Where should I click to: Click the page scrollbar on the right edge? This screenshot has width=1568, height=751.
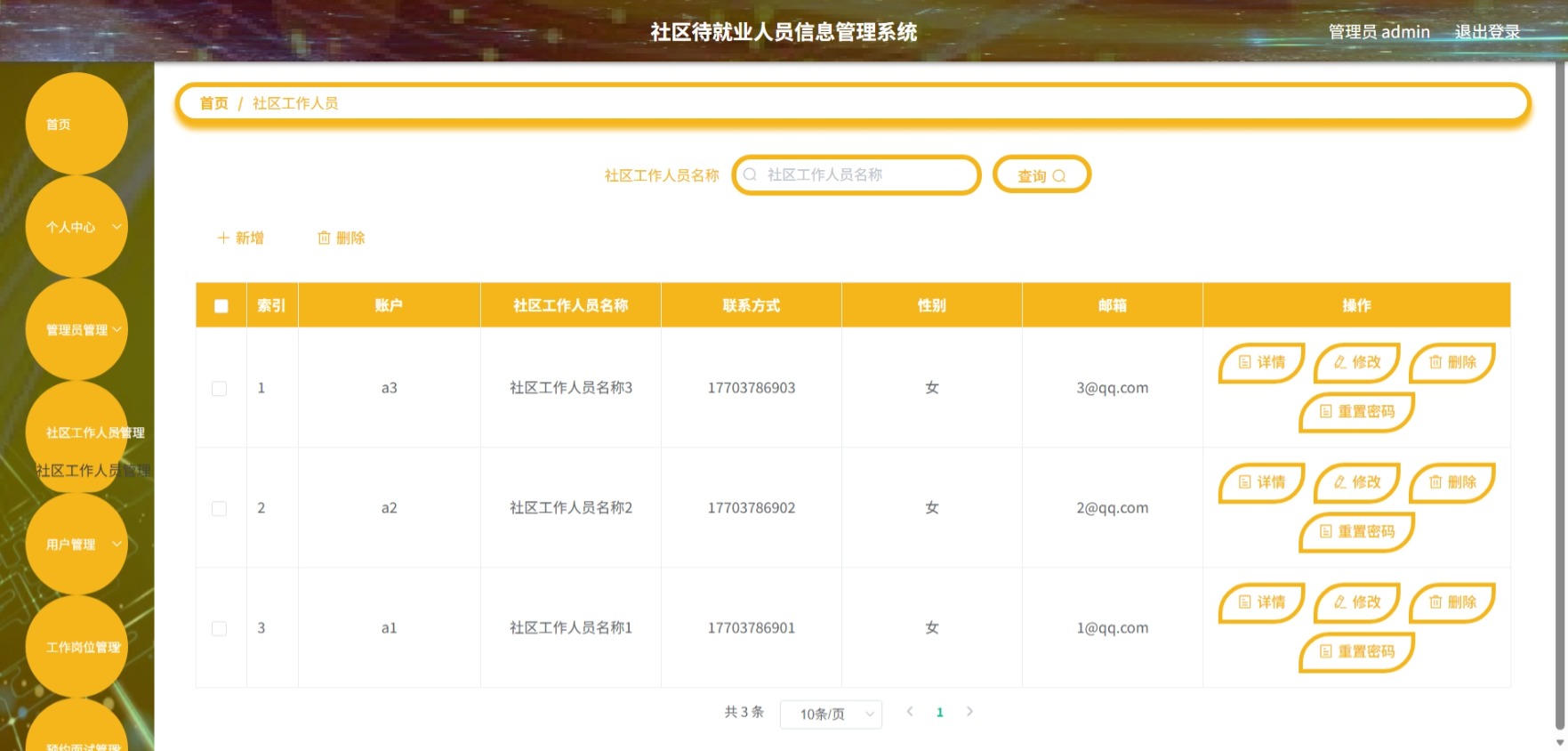[1561, 396]
